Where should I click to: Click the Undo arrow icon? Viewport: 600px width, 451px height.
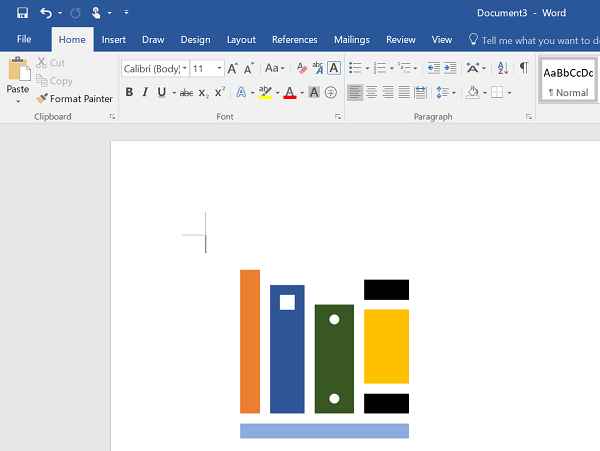click(46, 13)
